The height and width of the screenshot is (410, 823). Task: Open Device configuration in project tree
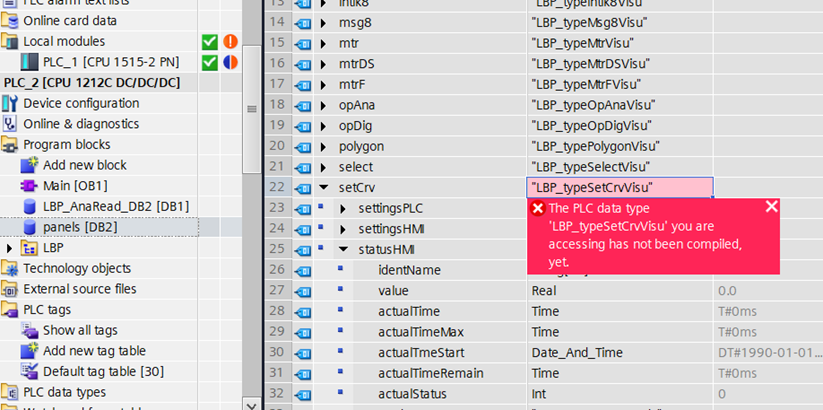click(81, 103)
